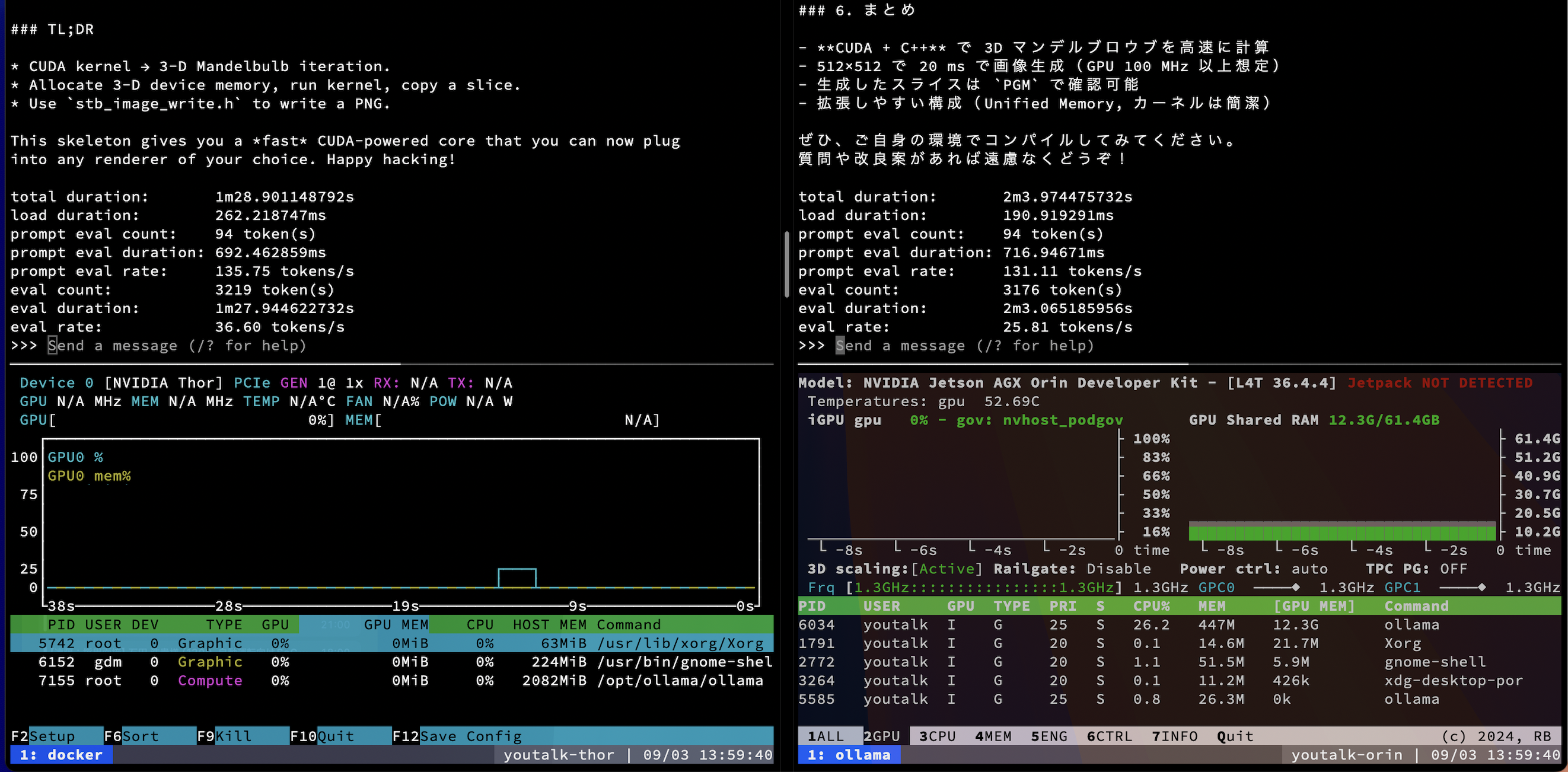Click GPU Shared RAM 12.3G/61.4GB value
Screen dimensions: 1568x772
tap(1384, 420)
